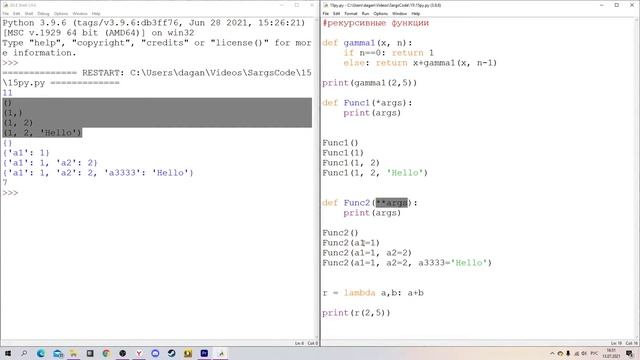This screenshot has height=360, width=640.
Task: Switch to Python IDLE taskbar icon
Action: tap(221, 353)
